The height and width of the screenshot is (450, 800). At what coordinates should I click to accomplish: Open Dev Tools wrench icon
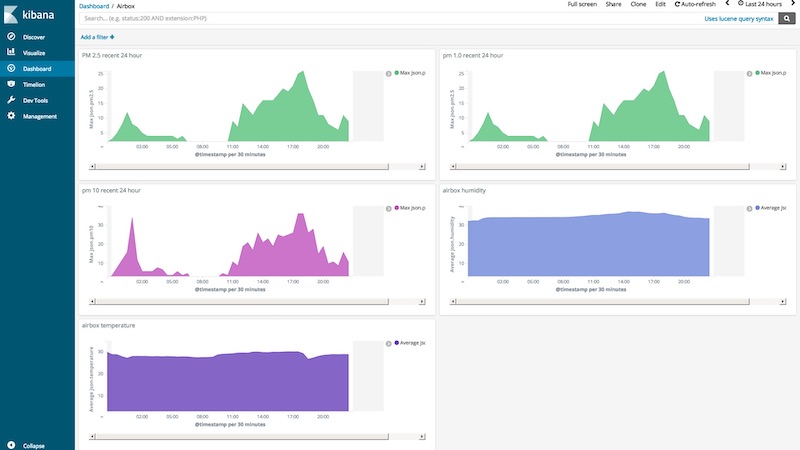pos(11,100)
